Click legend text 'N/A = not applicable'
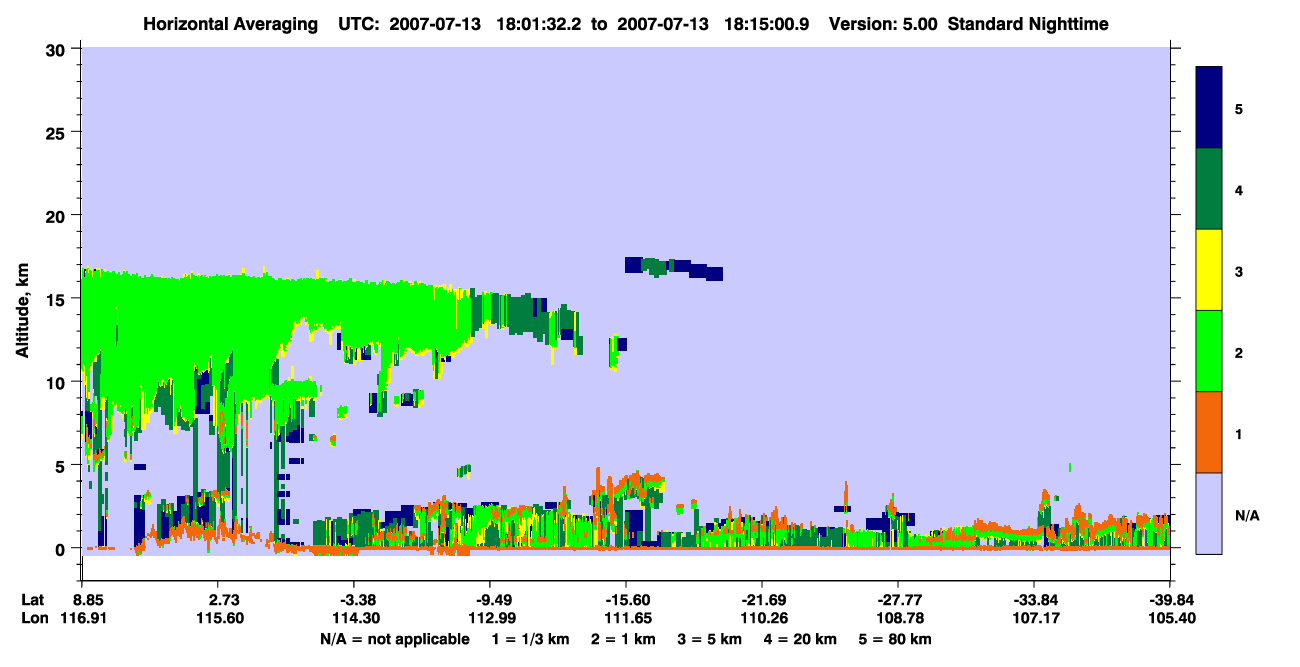Viewport: 1300px width, 667px height. 394,639
